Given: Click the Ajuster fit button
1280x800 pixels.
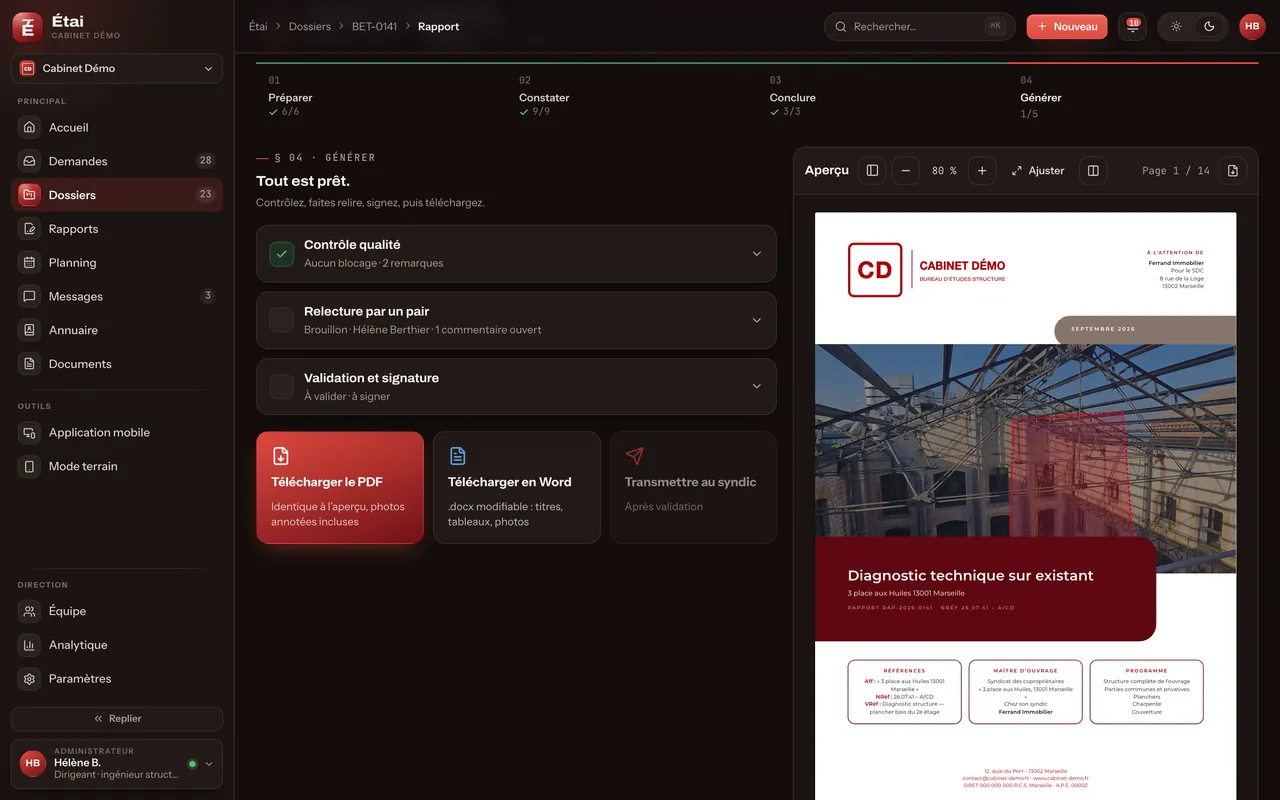Looking at the screenshot, I should 1038,171.
